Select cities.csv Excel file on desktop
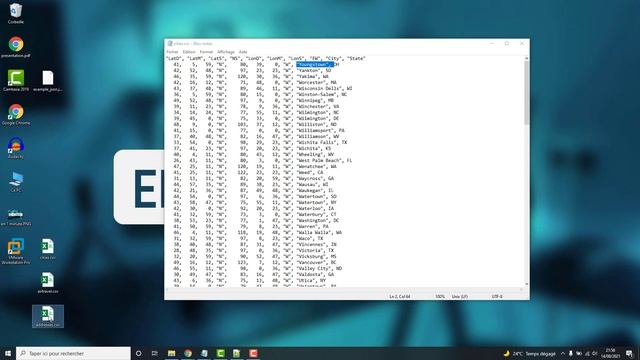Viewport: 640px width, 360px height. (47, 249)
